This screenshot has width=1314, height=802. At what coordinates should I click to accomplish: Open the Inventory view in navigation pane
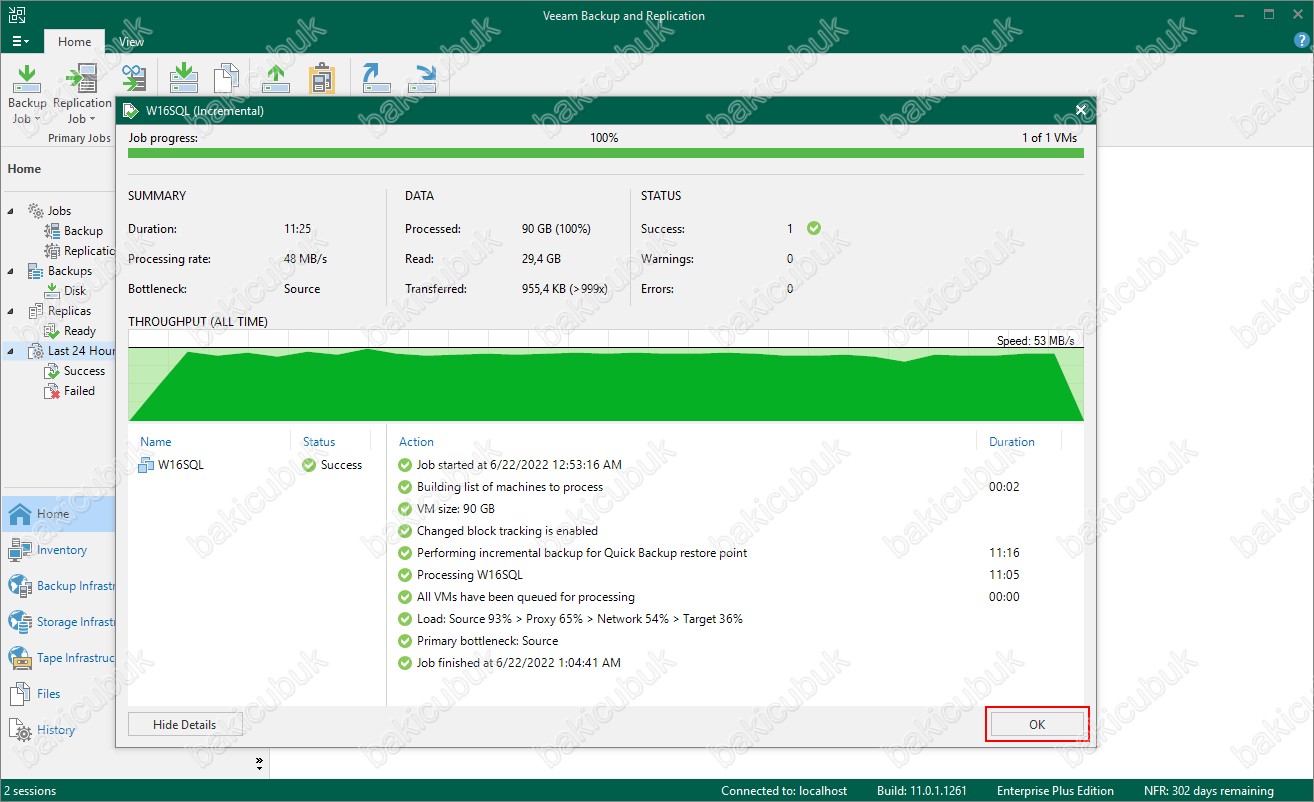pyautogui.click(x=61, y=550)
